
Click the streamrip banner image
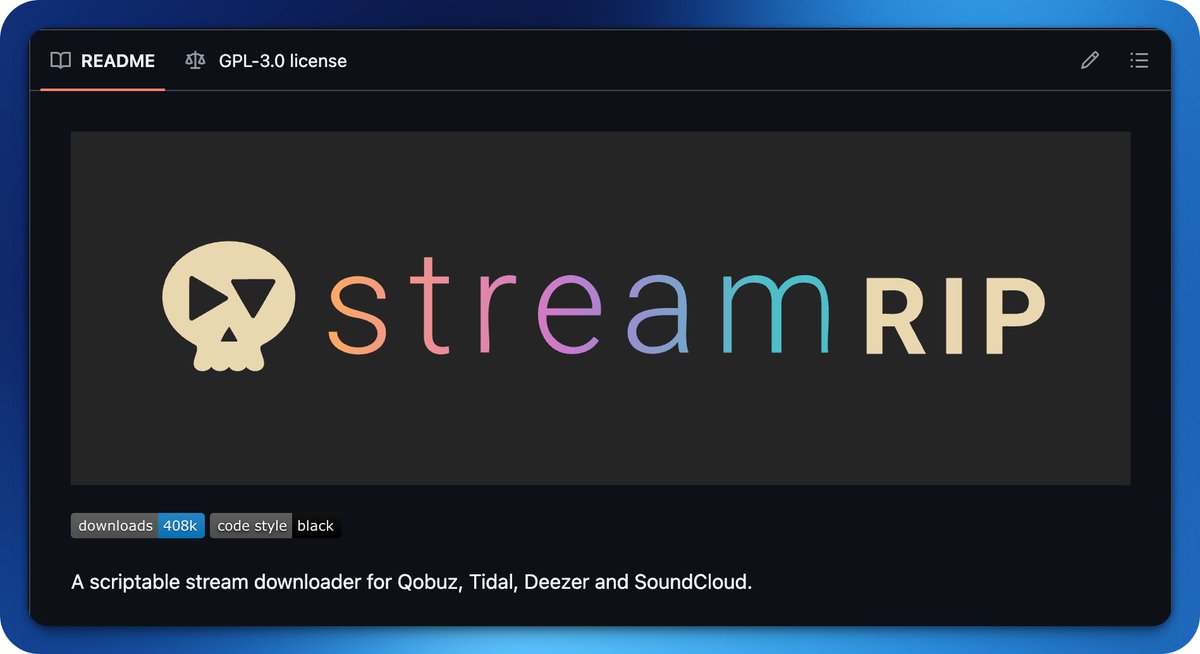pos(600,308)
